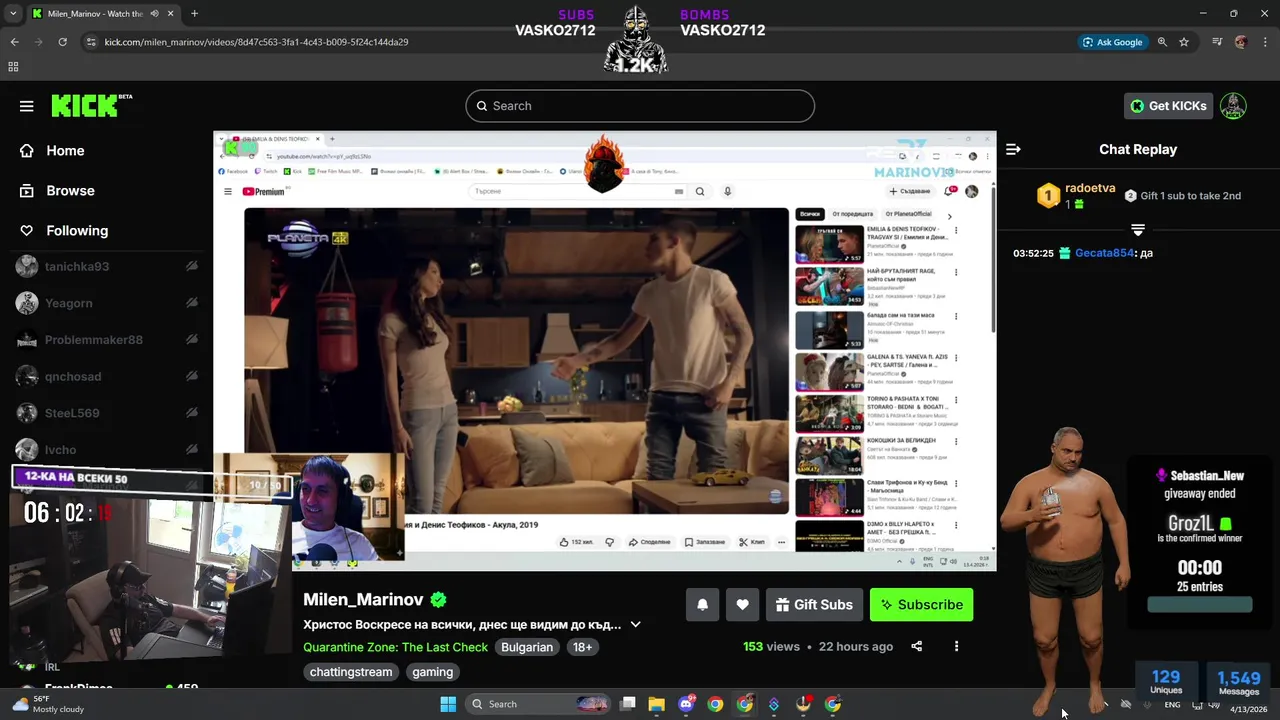Screen dimensions: 1280x720
Task: Go forward in the browser
Action: pyautogui.click(x=38, y=42)
